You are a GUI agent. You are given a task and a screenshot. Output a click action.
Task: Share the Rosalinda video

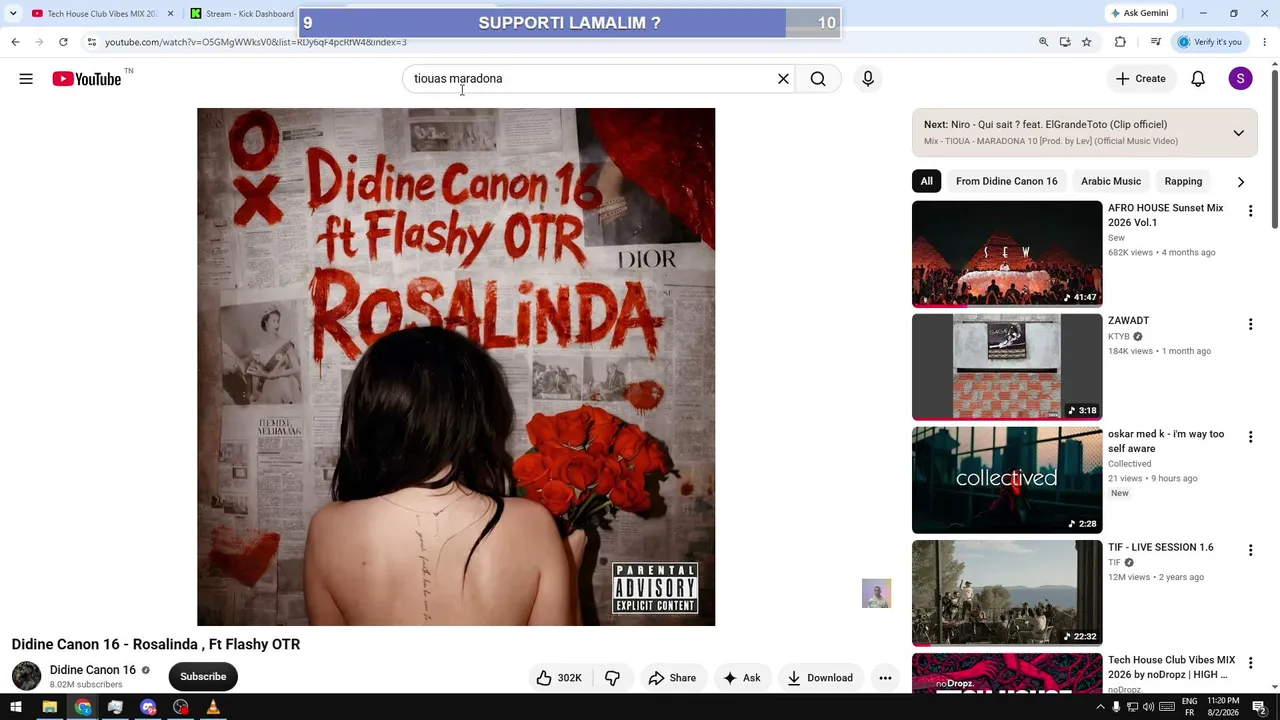(x=671, y=678)
